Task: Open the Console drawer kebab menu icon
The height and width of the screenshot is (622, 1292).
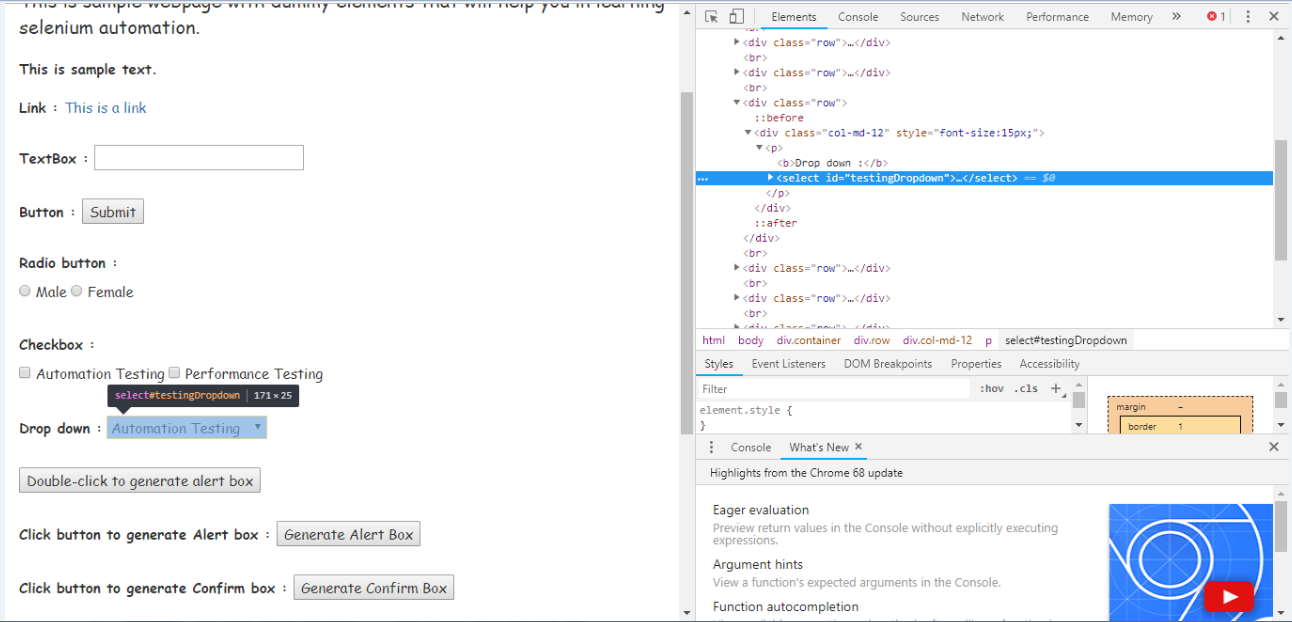Action: click(x=711, y=447)
